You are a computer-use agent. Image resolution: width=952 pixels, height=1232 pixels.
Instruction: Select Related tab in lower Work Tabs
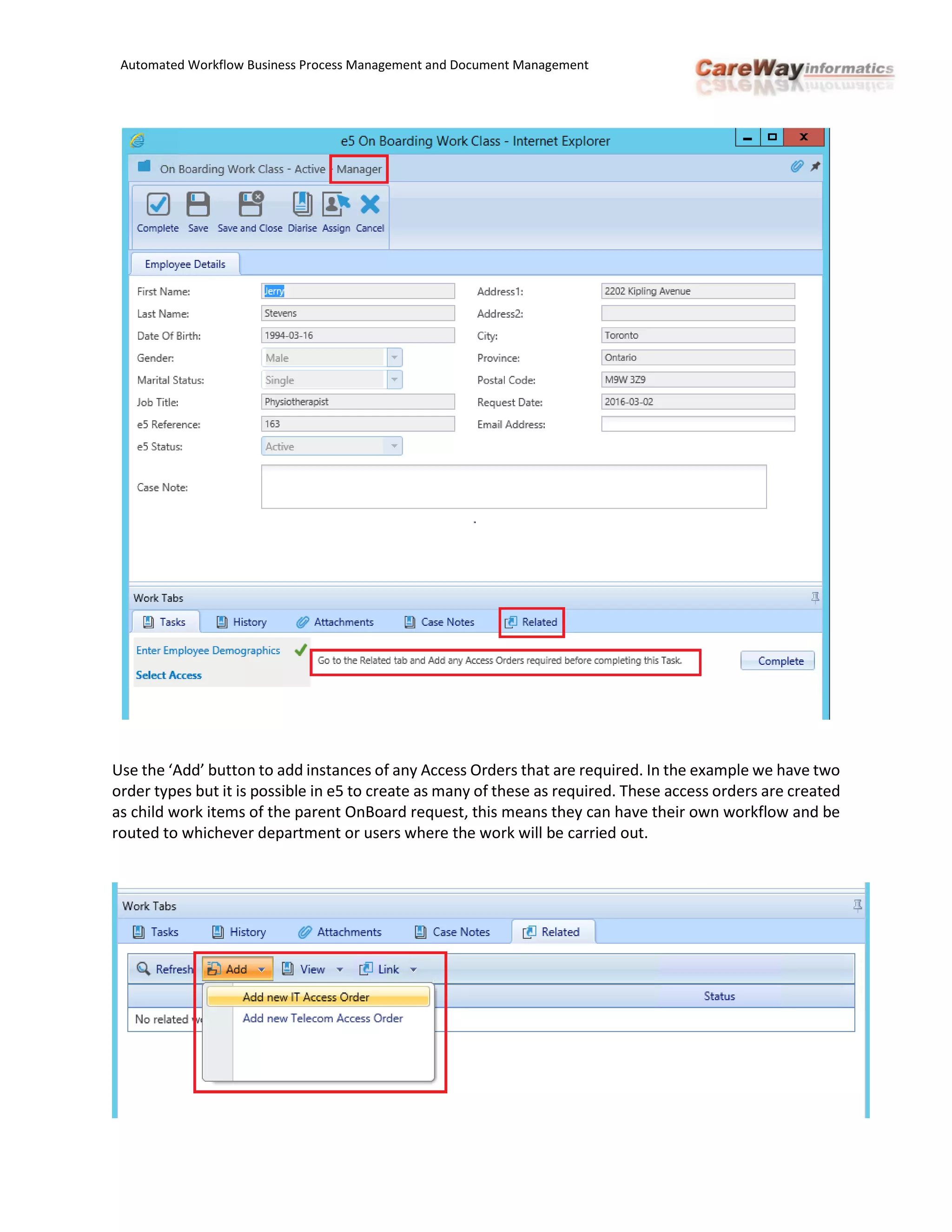[553, 932]
